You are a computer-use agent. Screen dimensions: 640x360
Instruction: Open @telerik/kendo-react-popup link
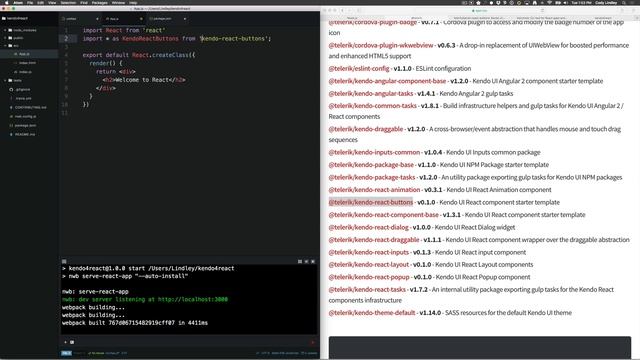pyautogui.click(x=369, y=277)
